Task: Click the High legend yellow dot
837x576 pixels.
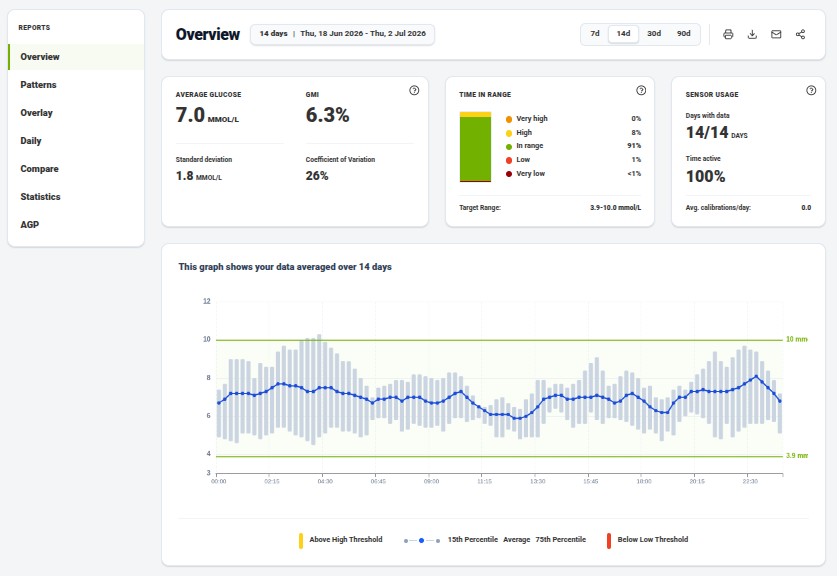Action: click(x=509, y=133)
